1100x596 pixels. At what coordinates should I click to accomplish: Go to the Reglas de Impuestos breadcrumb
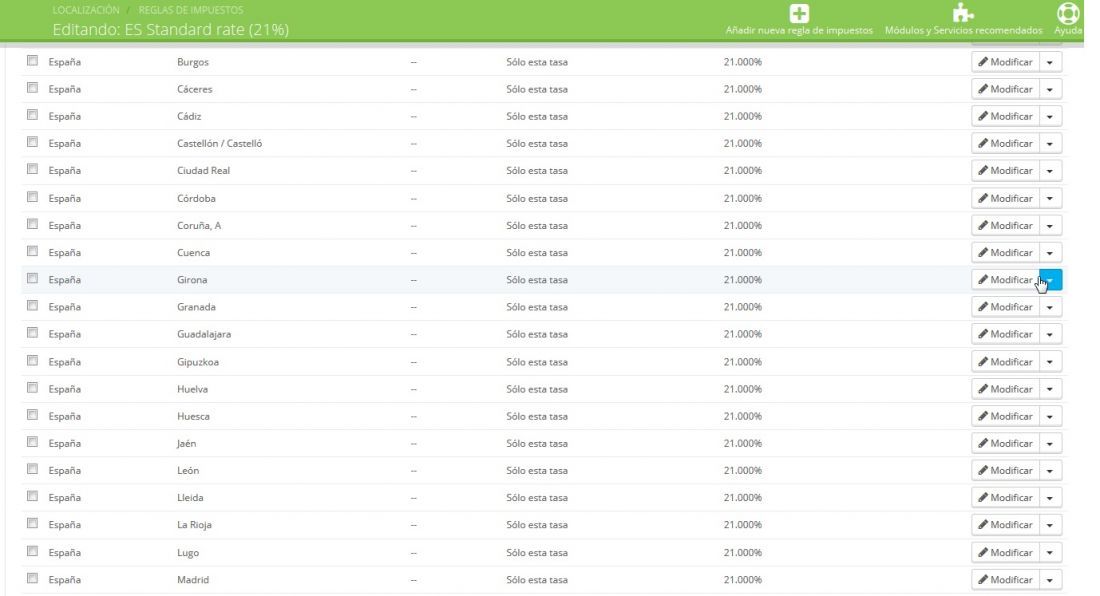[191, 10]
